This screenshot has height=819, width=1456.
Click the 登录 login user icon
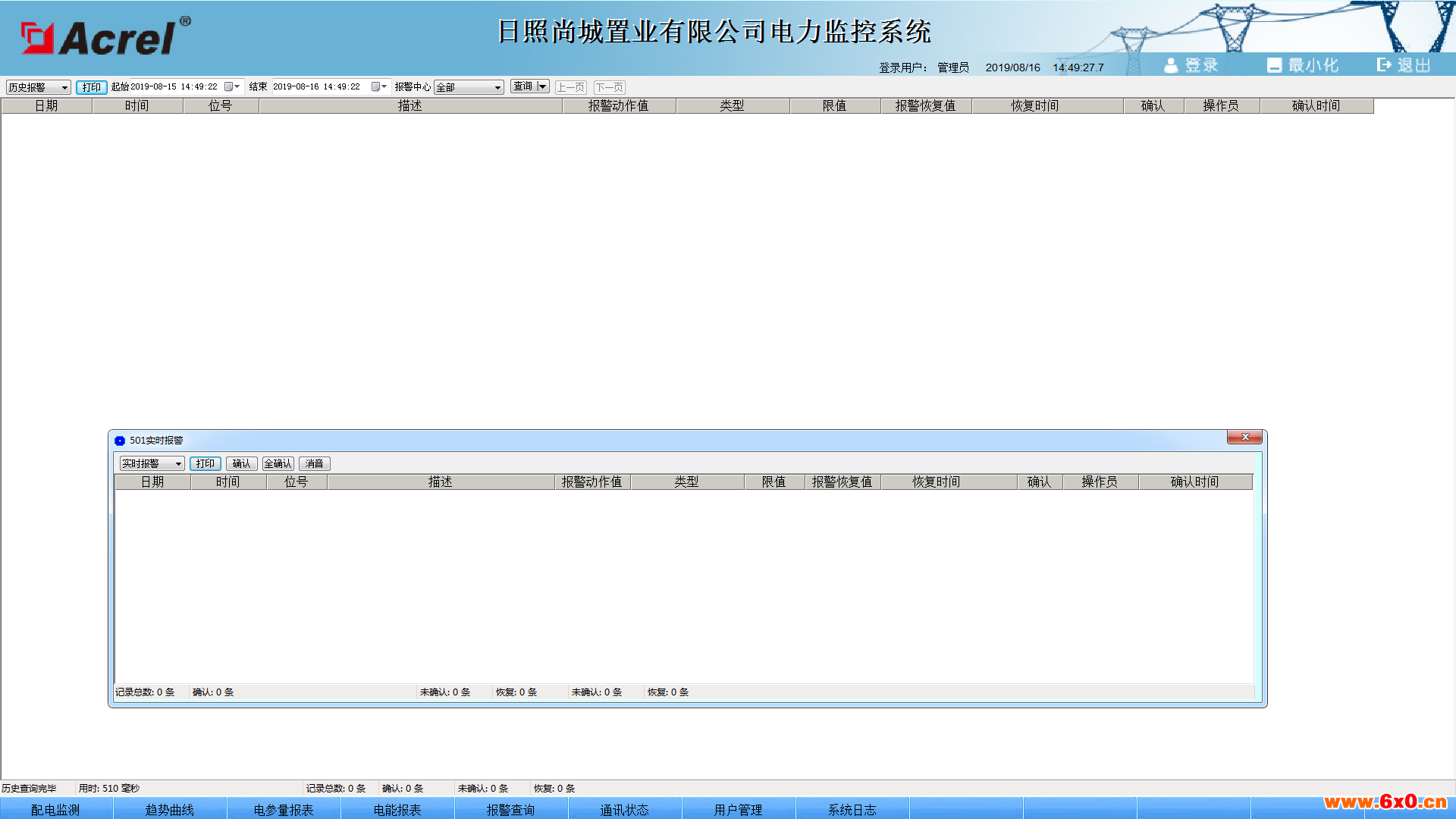(x=1171, y=65)
